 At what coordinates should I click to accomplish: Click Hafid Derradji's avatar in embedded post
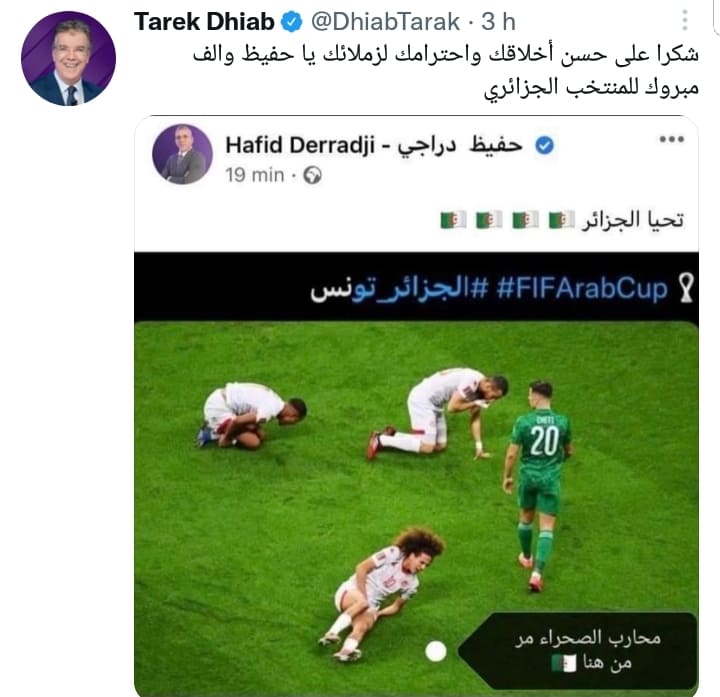[182, 154]
